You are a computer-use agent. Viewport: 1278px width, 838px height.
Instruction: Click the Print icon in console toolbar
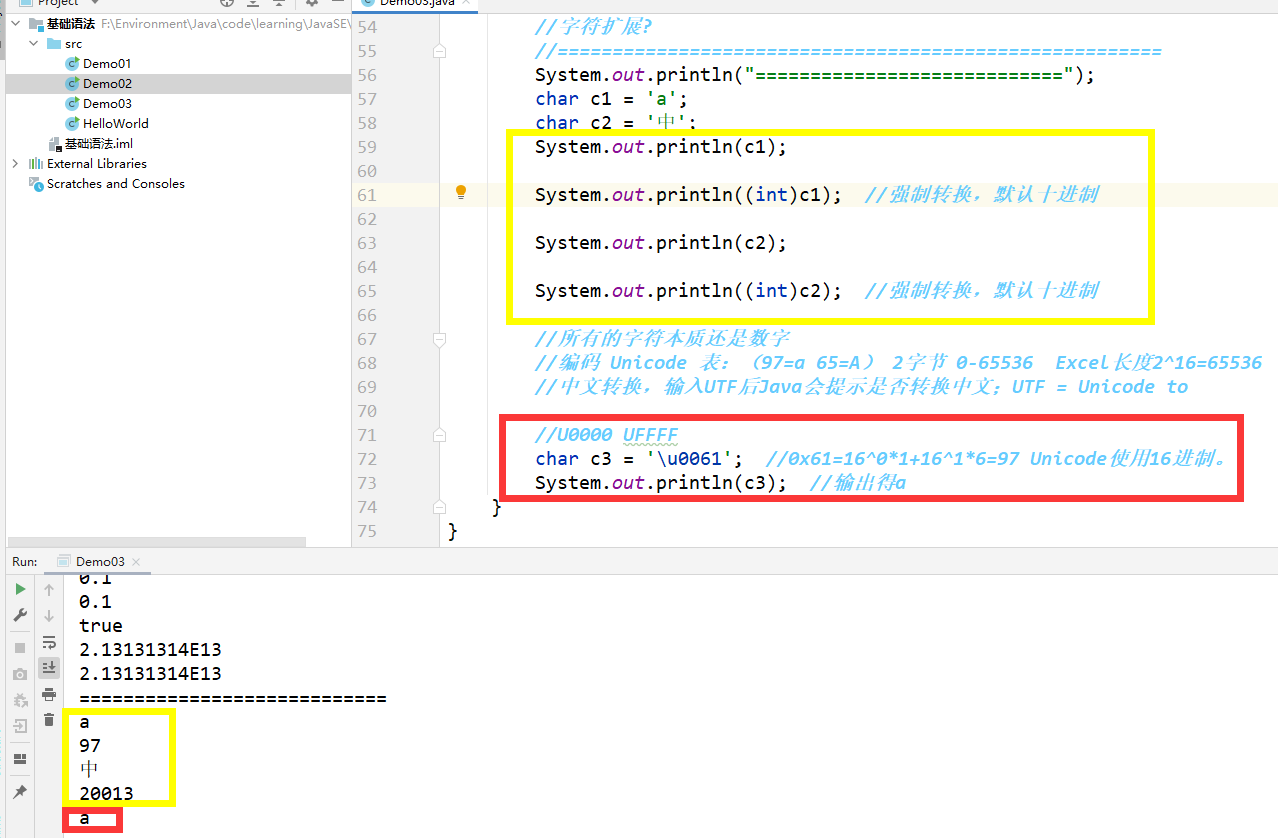pos(49,694)
